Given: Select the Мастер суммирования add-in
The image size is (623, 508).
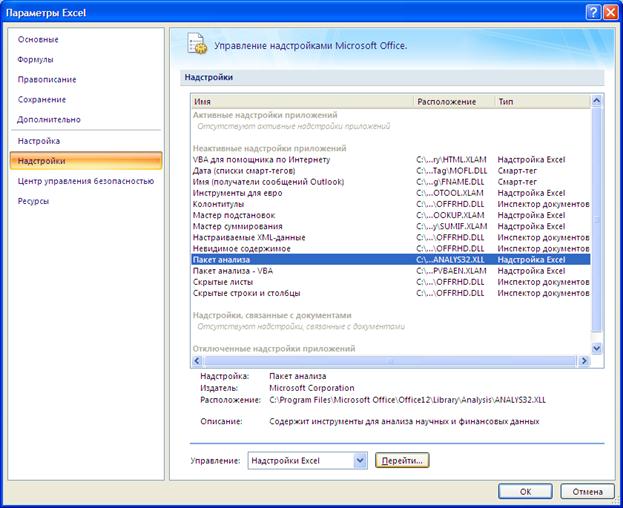Looking at the screenshot, I should click(x=391, y=226).
